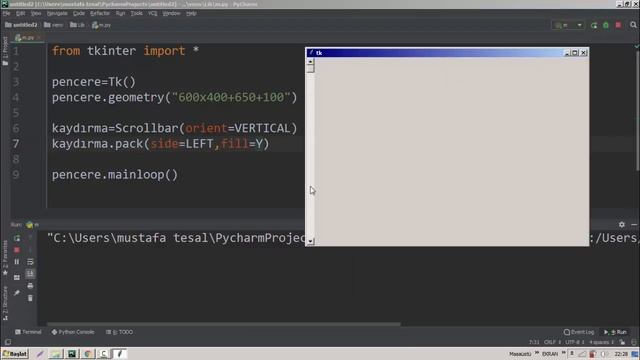Screen dimensions: 640x360
Task: Open Search Everywhere magnifier icon
Action: coord(633,25)
